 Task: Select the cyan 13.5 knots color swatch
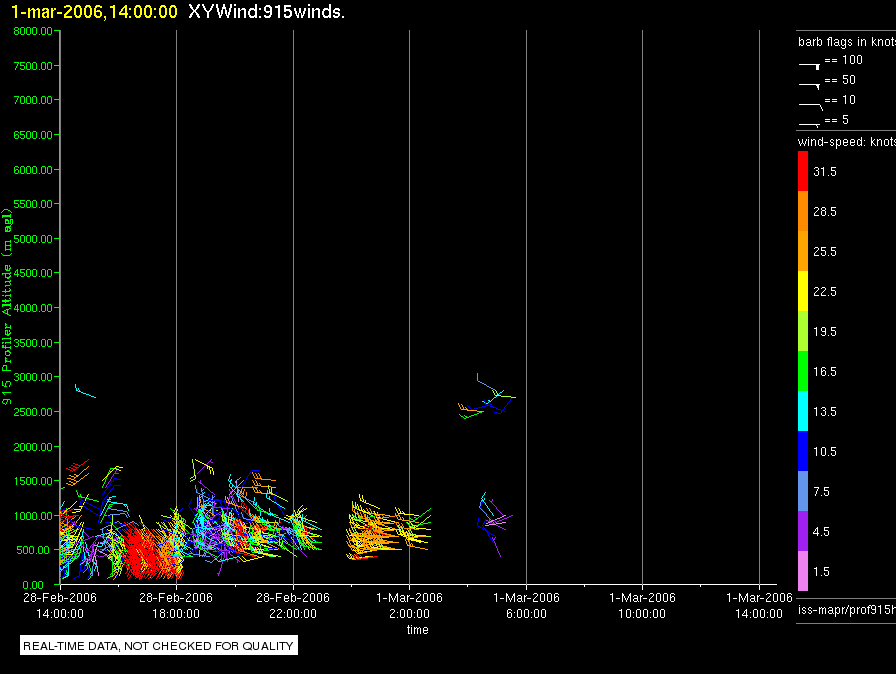[803, 411]
